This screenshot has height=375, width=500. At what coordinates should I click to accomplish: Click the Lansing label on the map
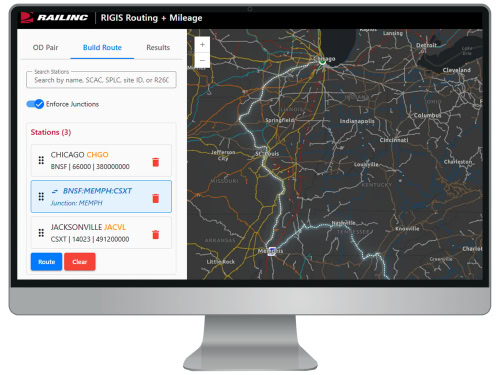(393, 33)
